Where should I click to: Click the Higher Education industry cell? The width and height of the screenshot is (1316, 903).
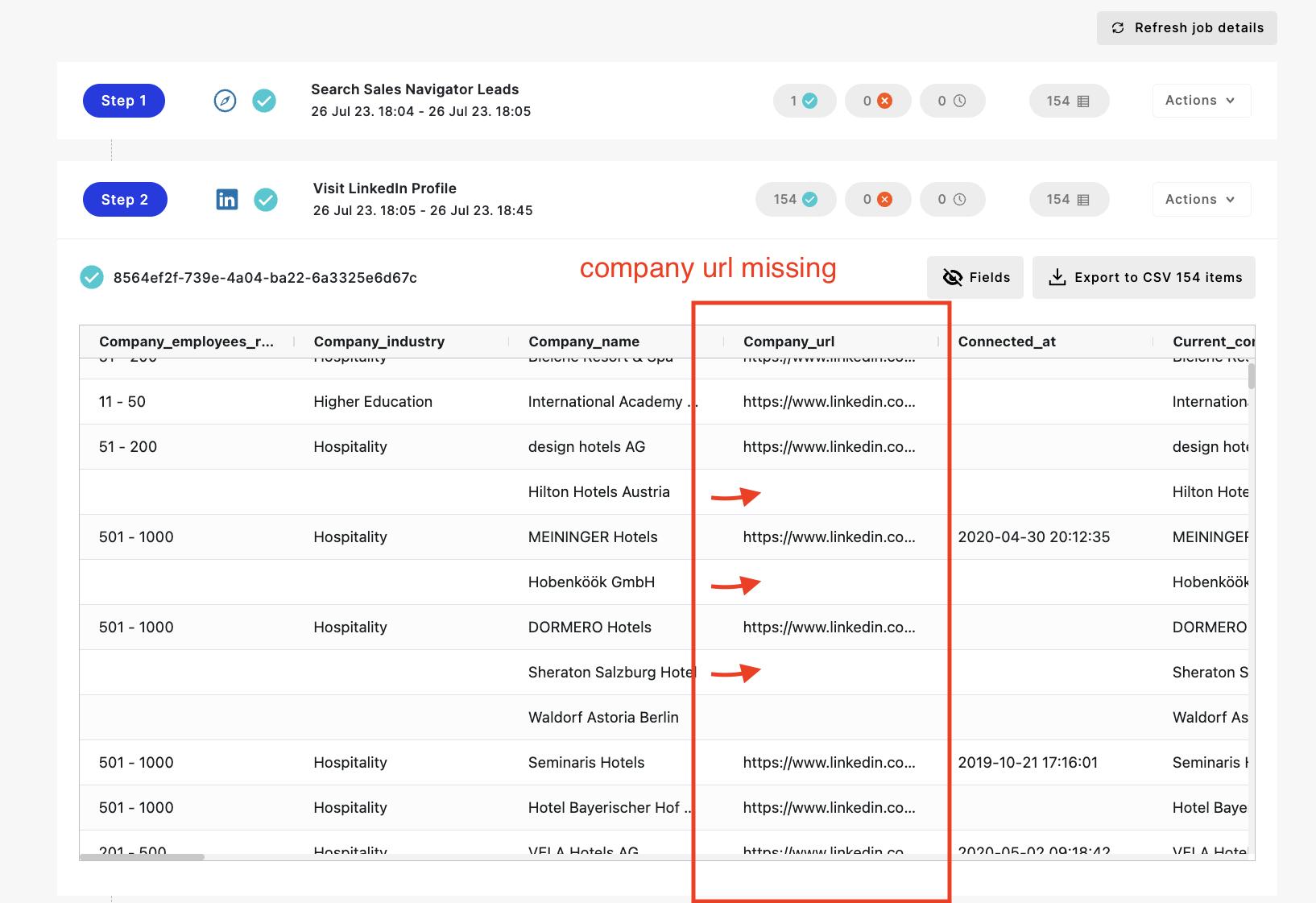373,402
